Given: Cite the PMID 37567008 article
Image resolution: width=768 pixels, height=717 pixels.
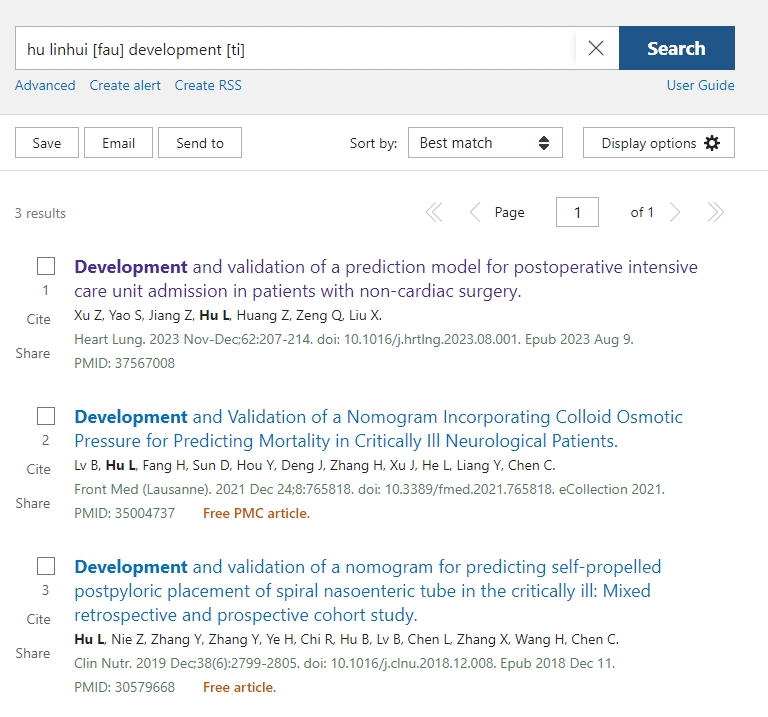Looking at the screenshot, I should click(x=38, y=319).
